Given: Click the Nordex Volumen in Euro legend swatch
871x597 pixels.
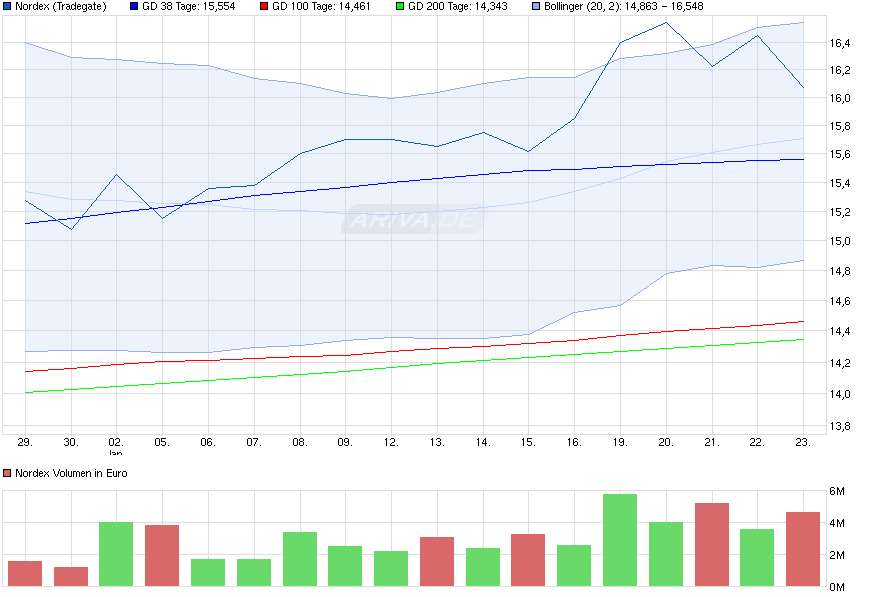Looking at the screenshot, I should 7,473.
